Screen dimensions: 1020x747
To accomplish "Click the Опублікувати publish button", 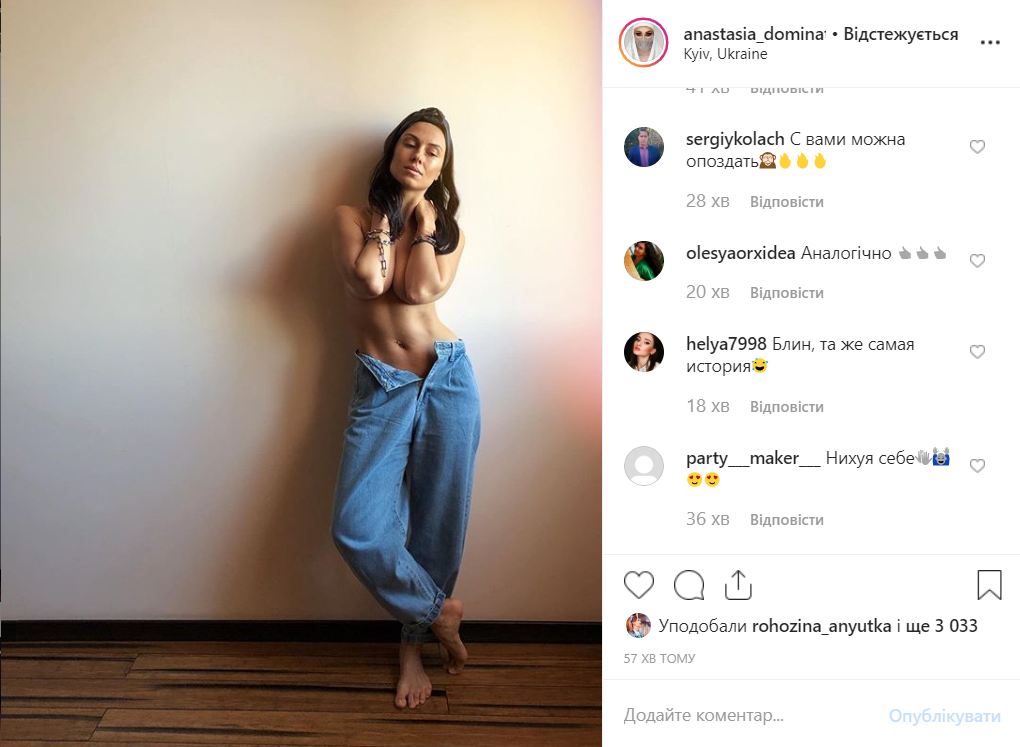I will tap(945, 716).
